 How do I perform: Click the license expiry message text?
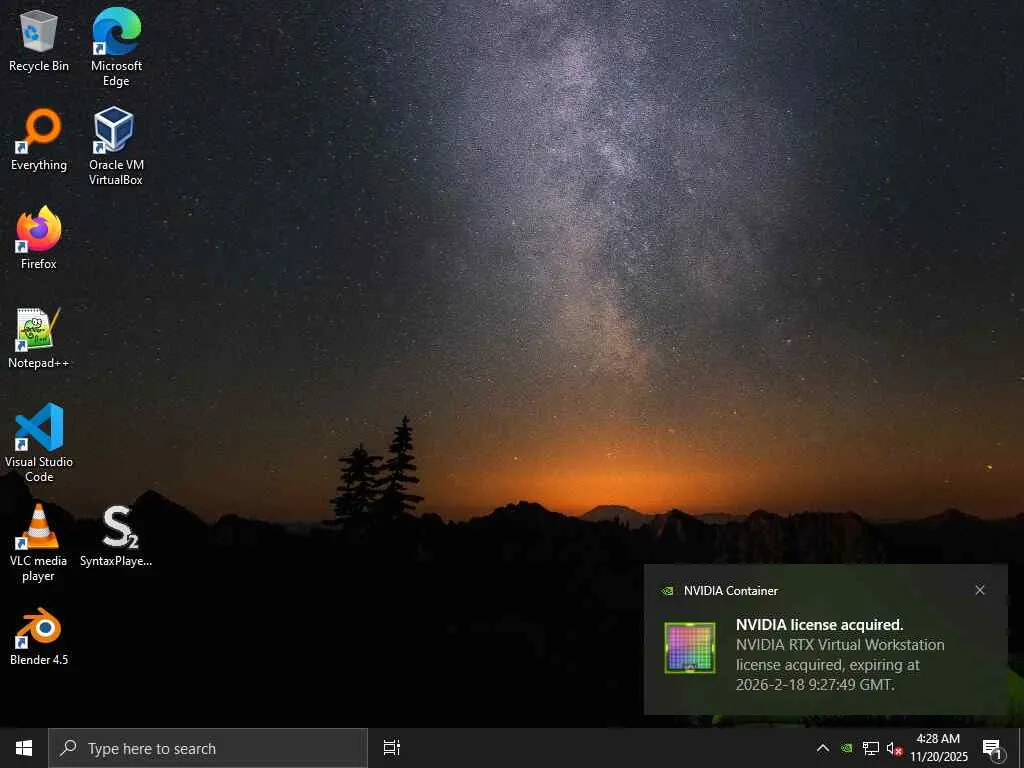(x=840, y=665)
